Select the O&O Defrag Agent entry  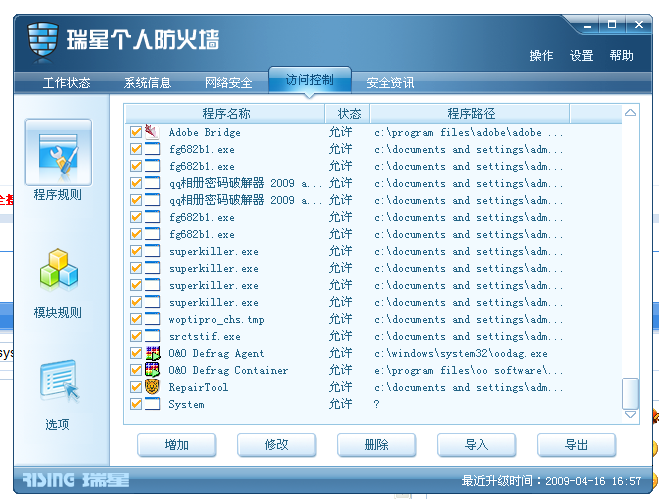tap(216, 354)
